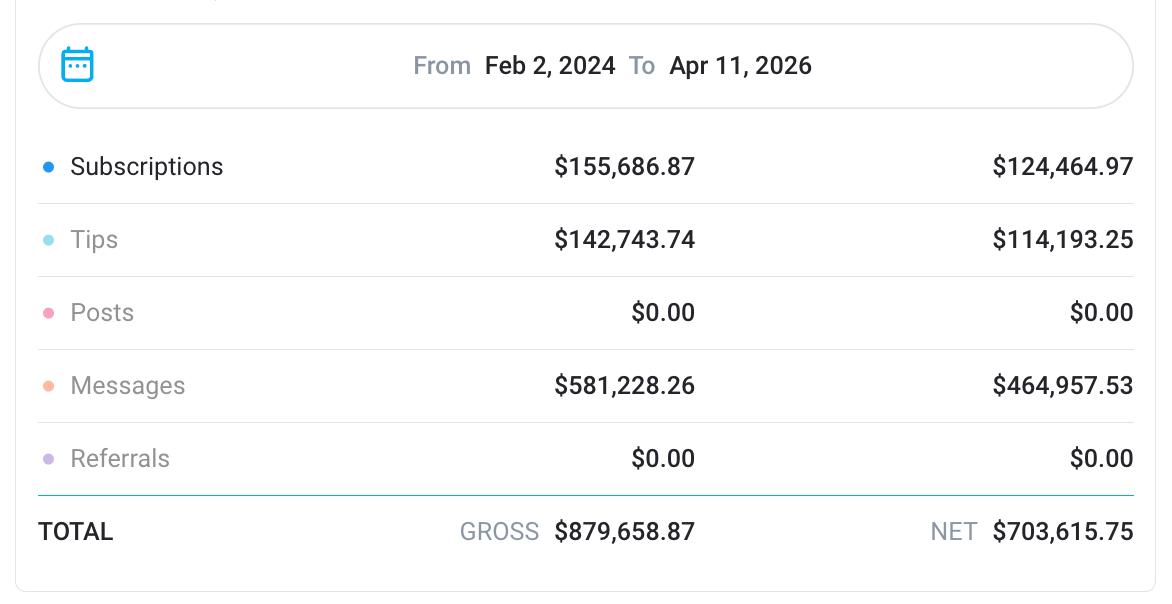Select the Tips category label
This screenshot has width=1172, height=604.
pos(94,240)
